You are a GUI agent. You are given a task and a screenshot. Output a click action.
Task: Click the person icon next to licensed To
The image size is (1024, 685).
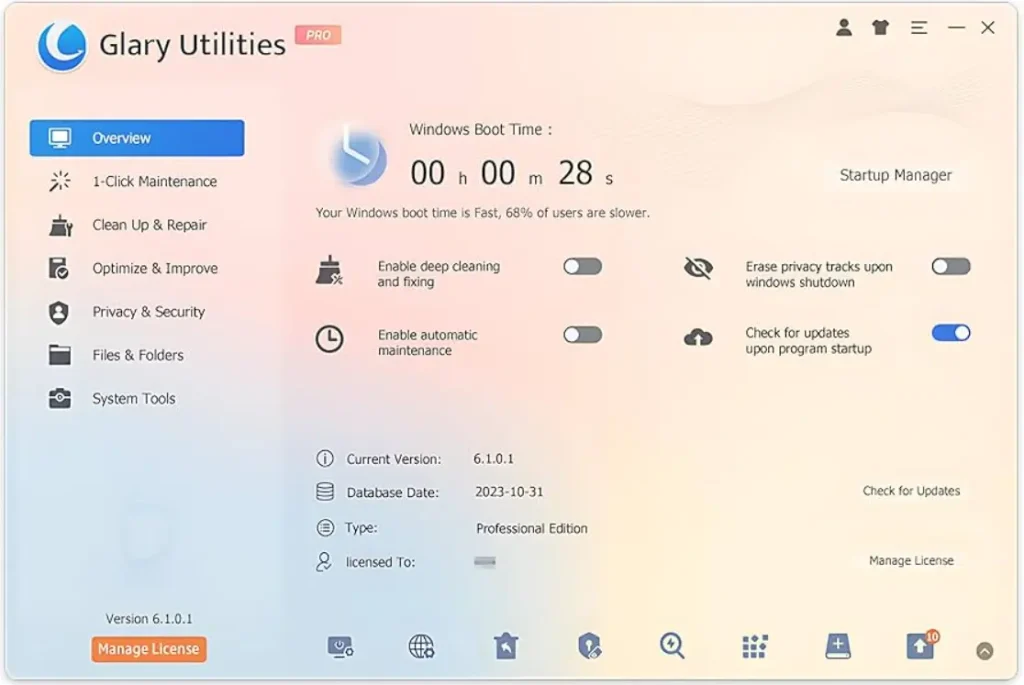click(x=324, y=562)
